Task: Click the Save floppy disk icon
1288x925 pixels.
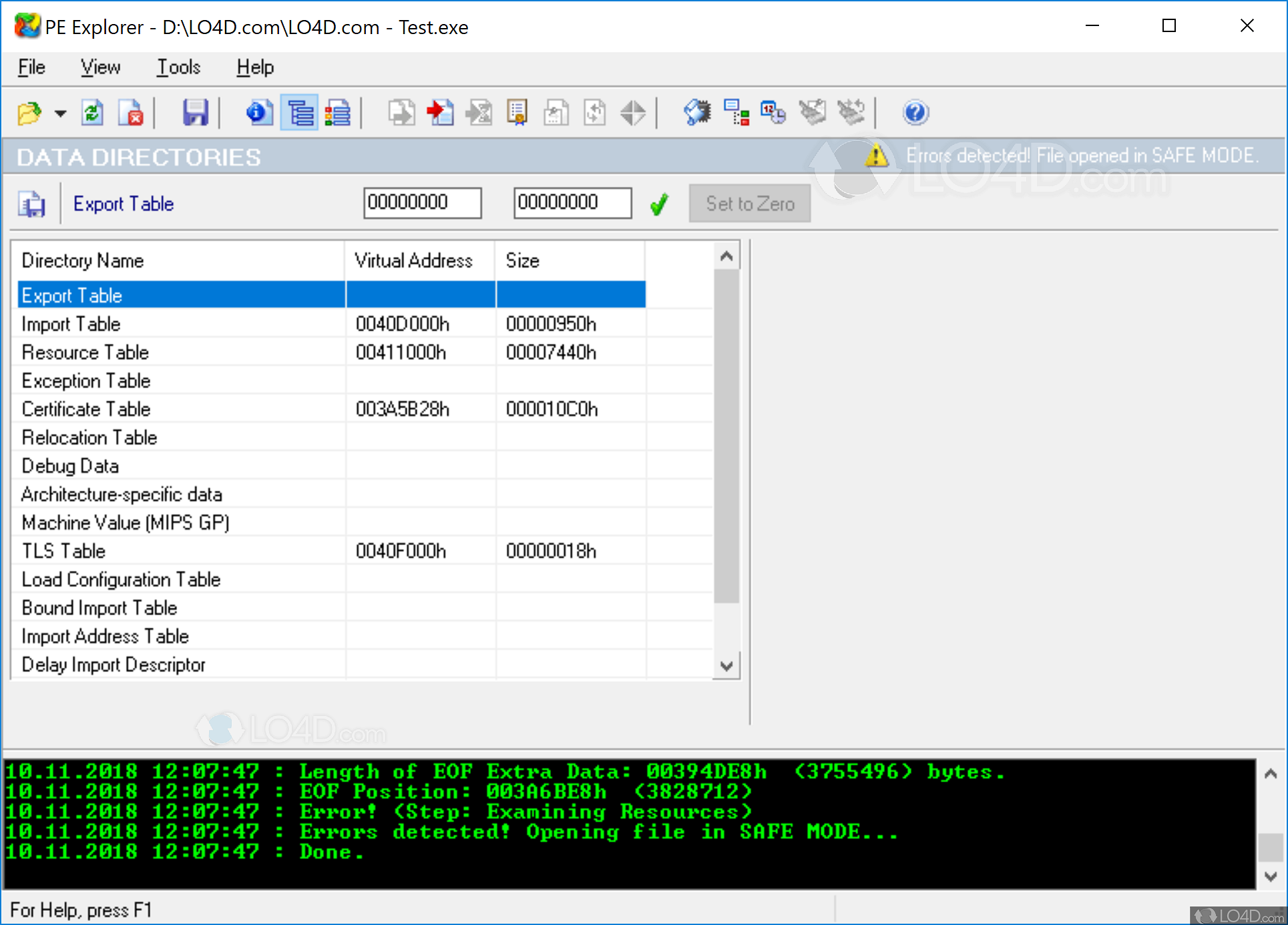Action: (195, 113)
